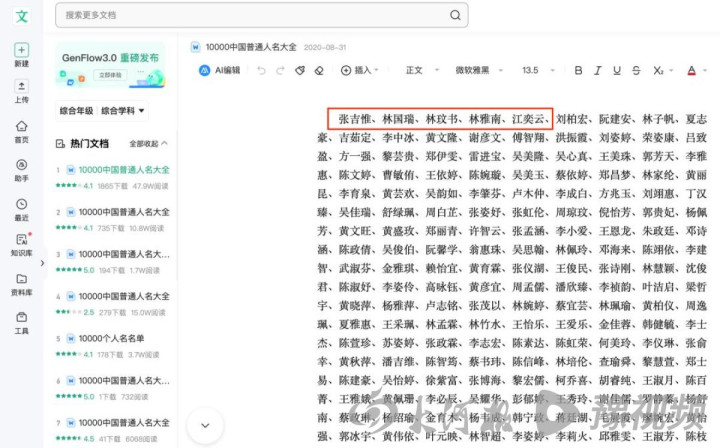This screenshot has height=448, width=720.
Task: Click the 新建 (New) sidebar icon
Action: [21, 54]
